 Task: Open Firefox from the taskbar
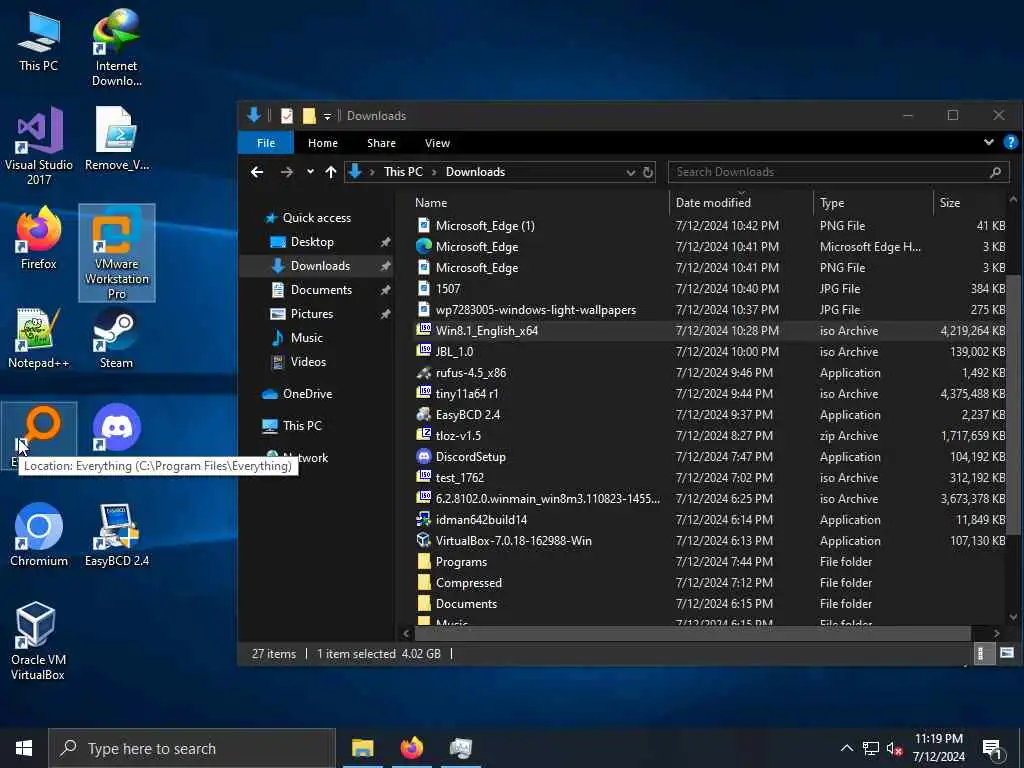(x=411, y=748)
